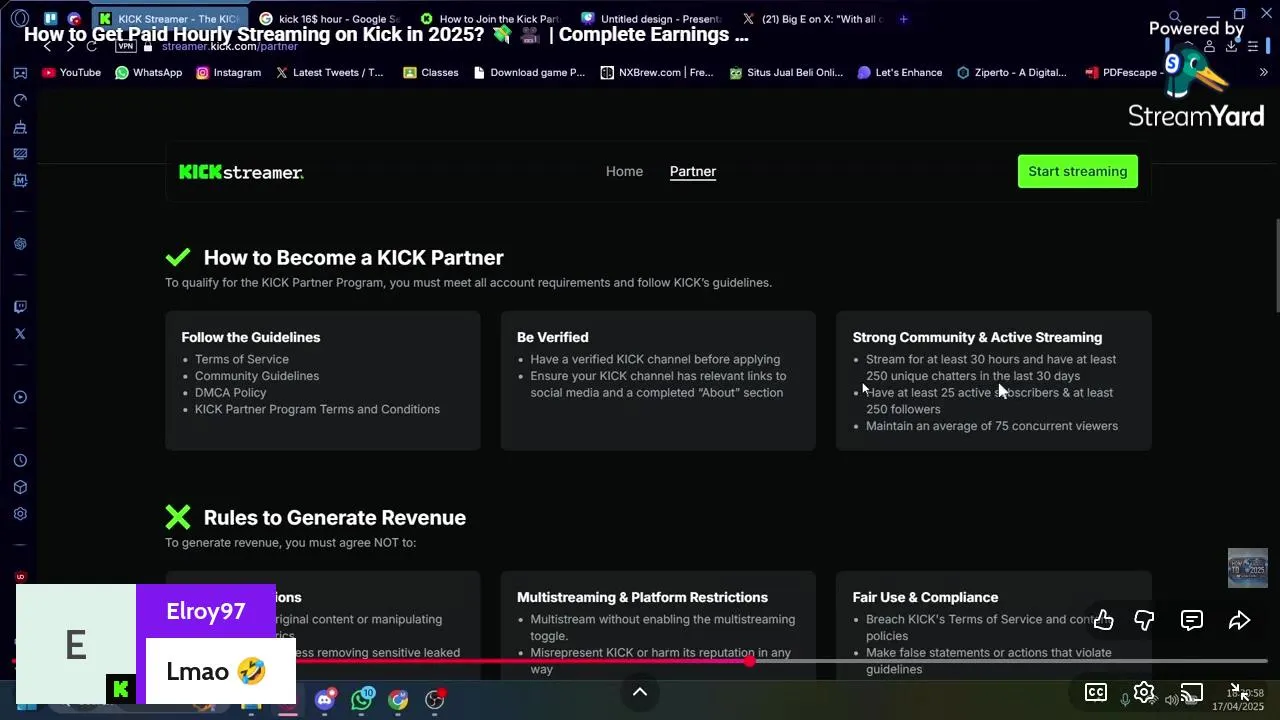Cast video to TV icon
Viewport: 1280px width, 720px height.
1191,692
